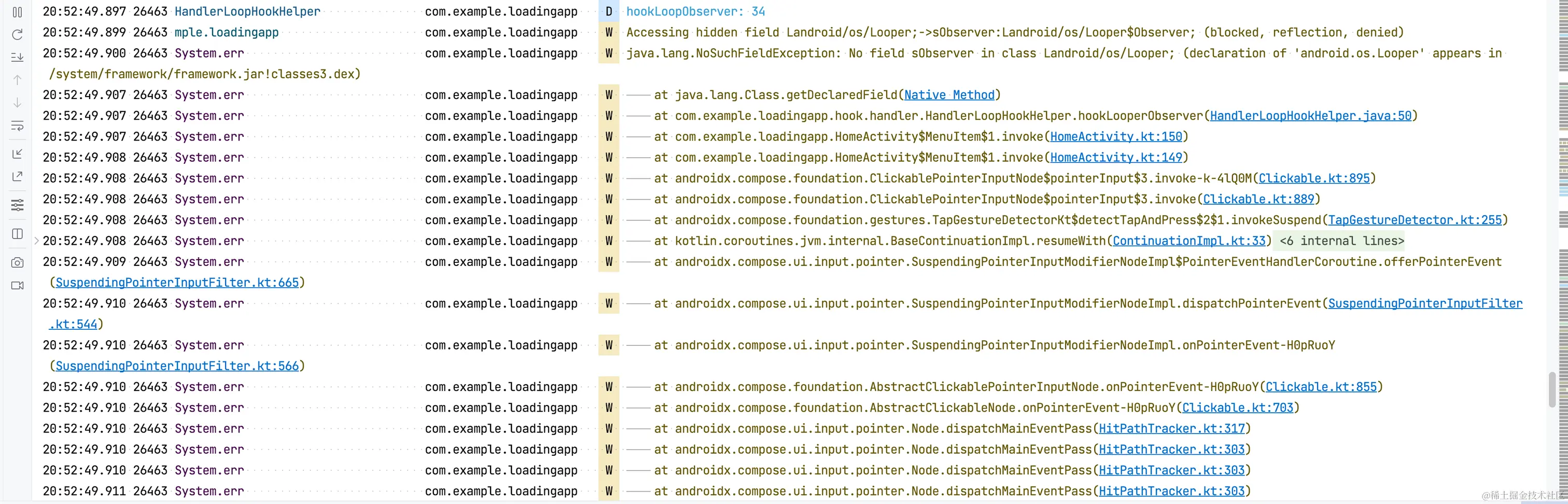The height and width of the screenshot is (504, 1568).
Task: Open ContinuationImpl.kt:33 link
Action: (x=1189, y=241)
